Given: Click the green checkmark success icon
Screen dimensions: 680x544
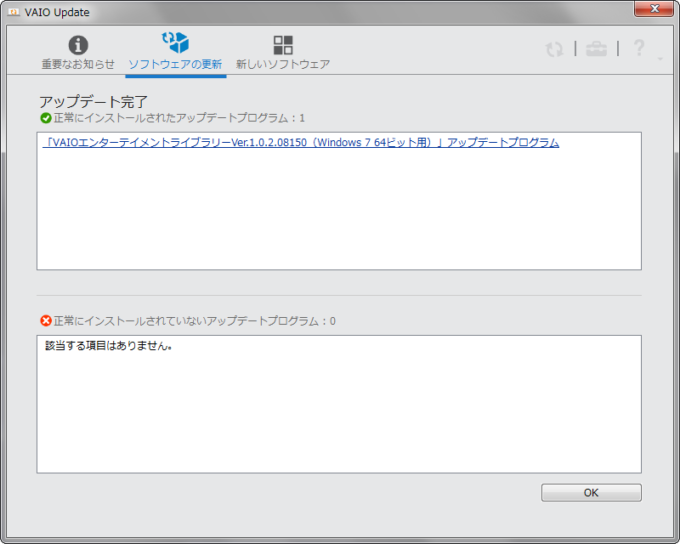Looking at the screenshot, I should pos(45,118).
